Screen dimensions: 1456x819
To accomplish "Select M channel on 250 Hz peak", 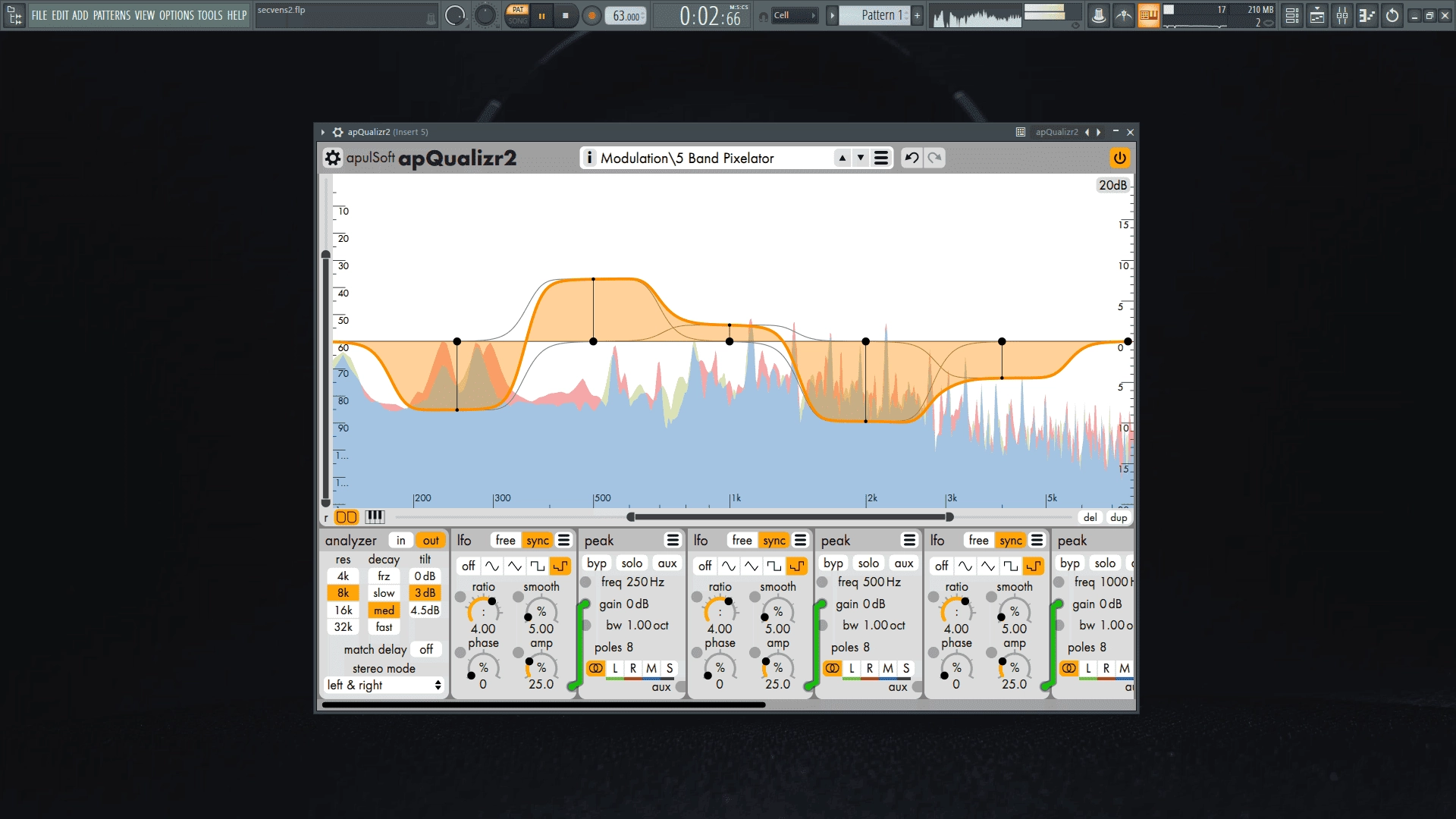I will 651,668.
